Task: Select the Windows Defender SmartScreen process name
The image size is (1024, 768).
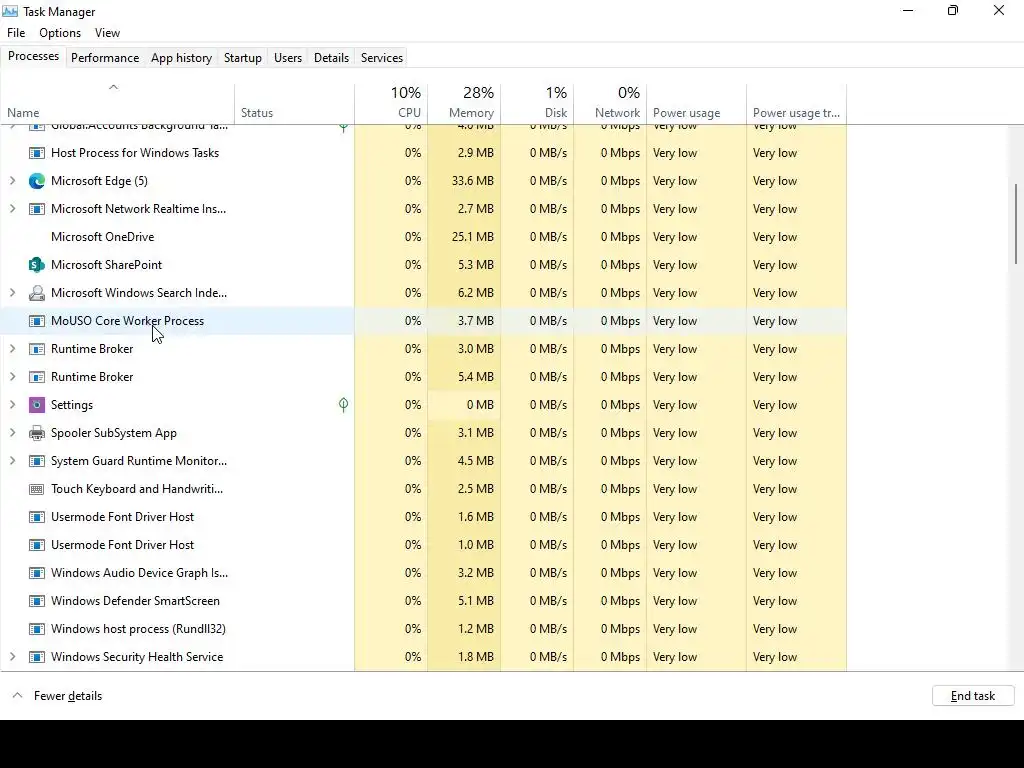Action: [x=135, y=601]
